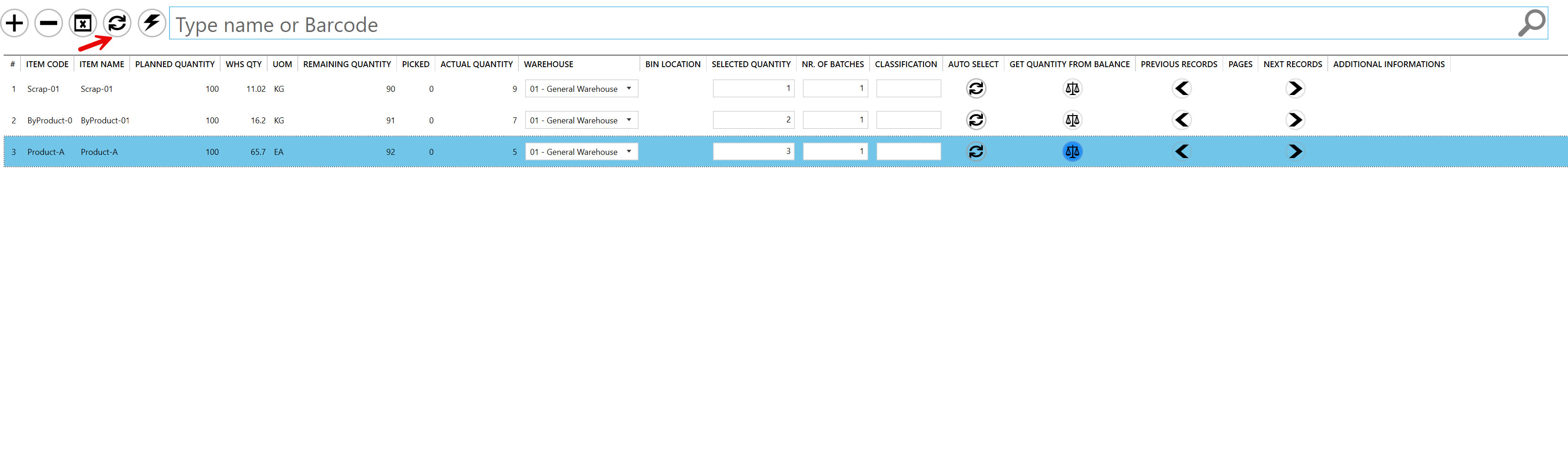This screenshot has height=460, width=1568.
Task: Click the Selected Quantity field for Product-A
Action: coord(753,151)
